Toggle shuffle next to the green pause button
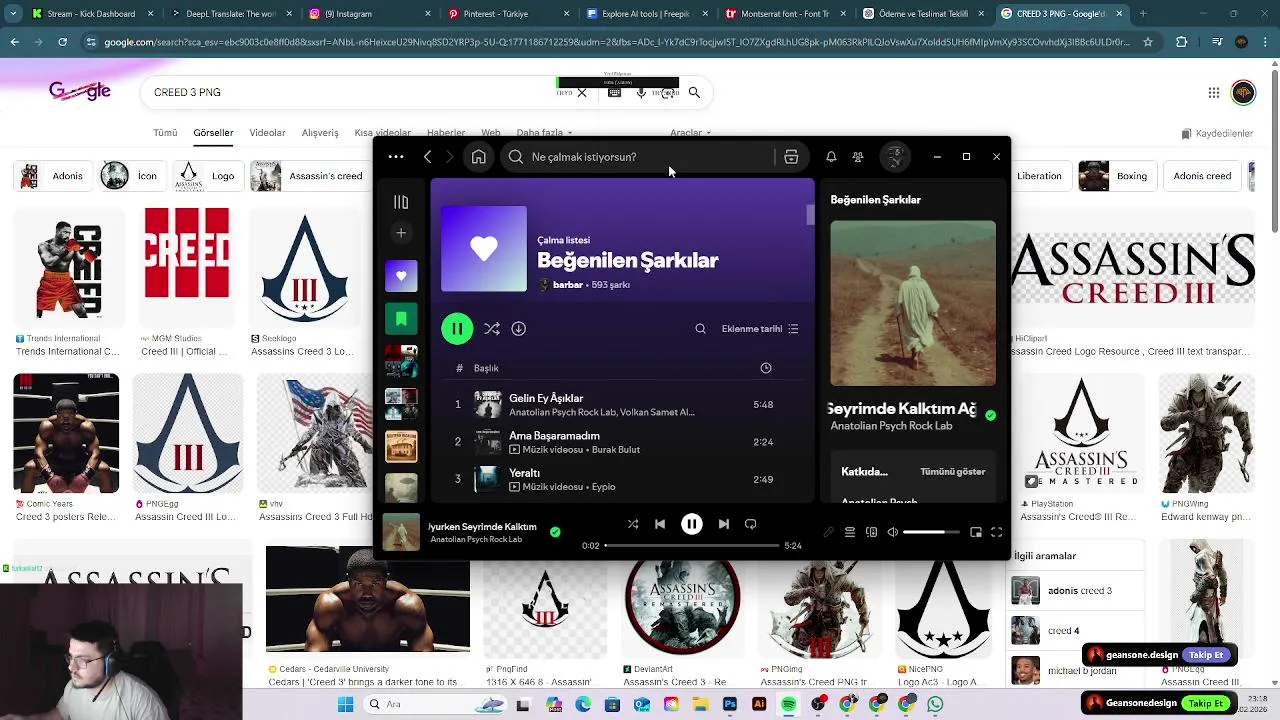The width and height of the screenshot is (1280, 720). click(492, 328)
